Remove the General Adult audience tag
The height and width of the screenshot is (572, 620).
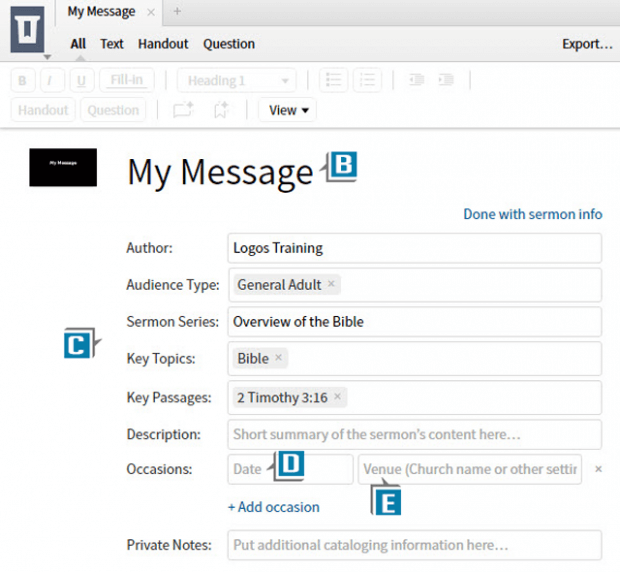click(x=332, y=285)
